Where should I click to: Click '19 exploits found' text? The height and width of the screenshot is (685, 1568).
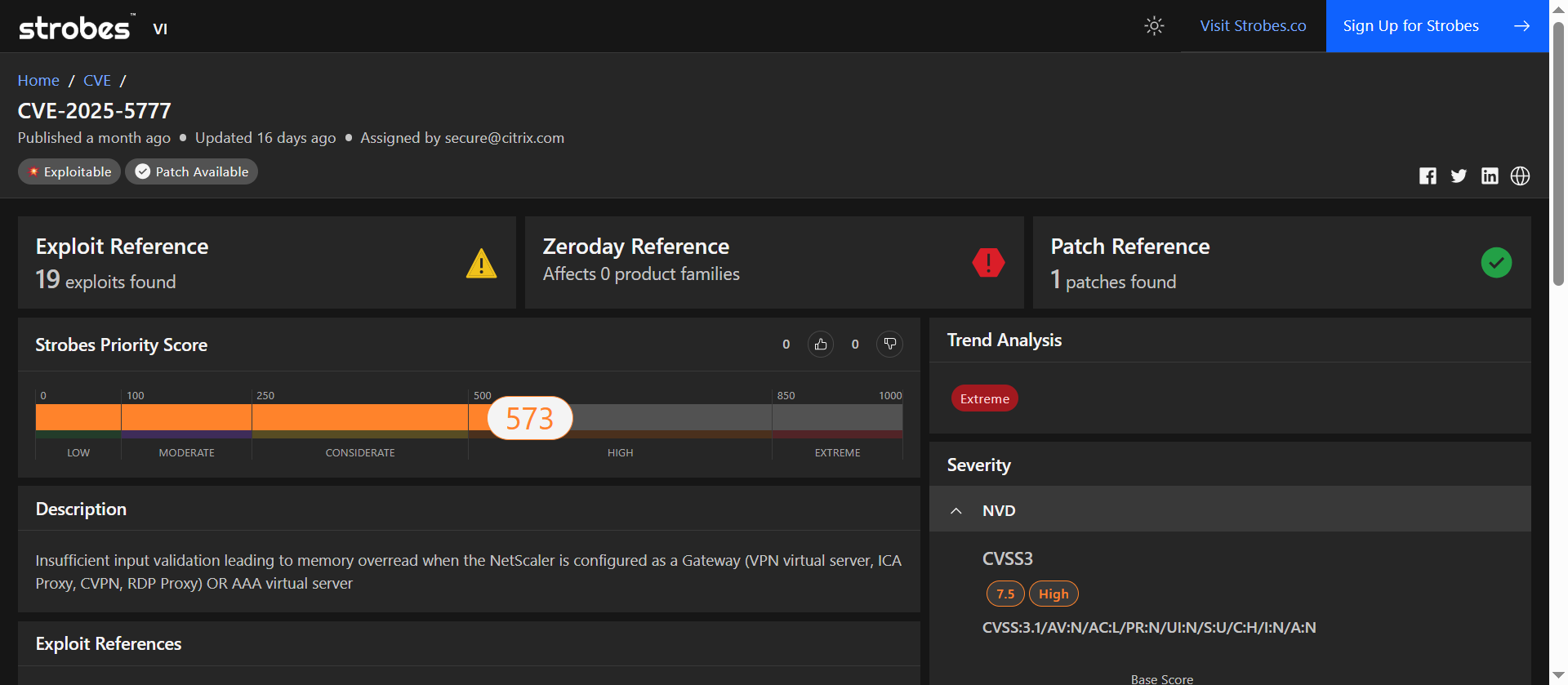[105, 280]
